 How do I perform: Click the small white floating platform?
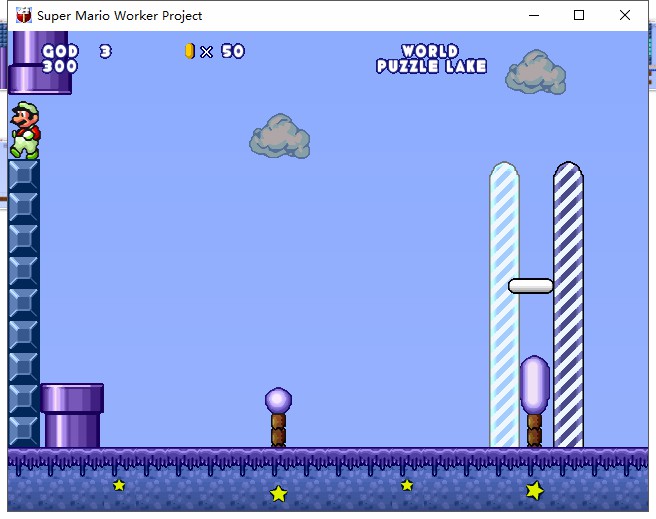pyautogui.click(x=530, y=286)
